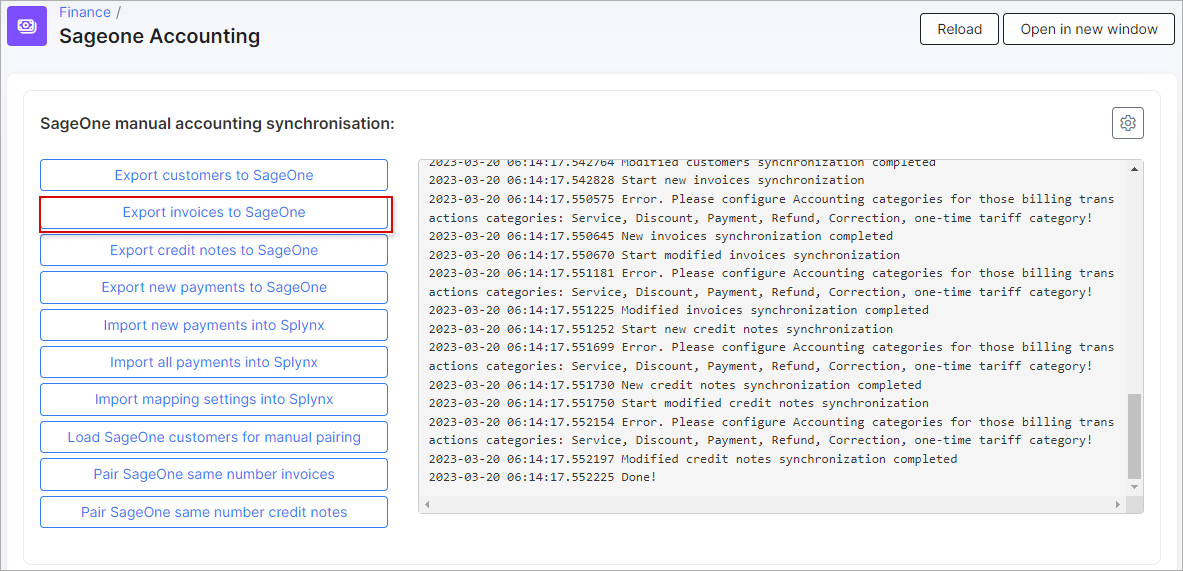The height and width of the screenshot is (571, 1183).
Task: Export customers to SageOne
Action: tap(214, 175)
